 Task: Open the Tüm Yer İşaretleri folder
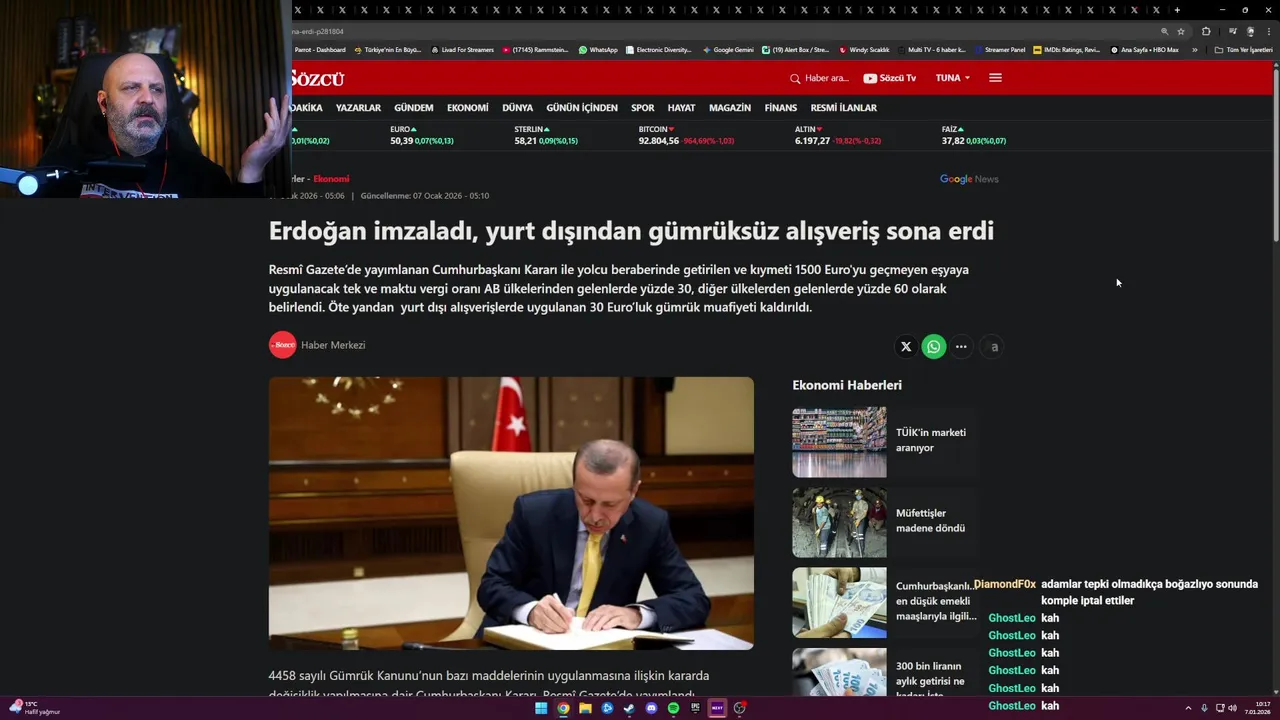(x=1243, y=49)
